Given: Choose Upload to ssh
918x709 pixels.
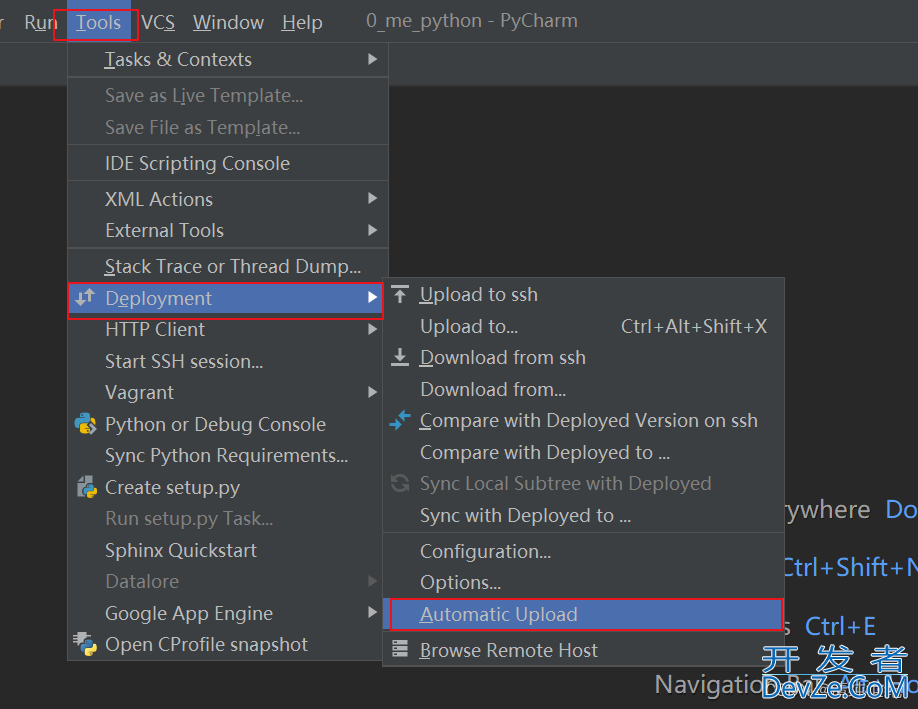Looking at the screenshot, I should [583, 294].
